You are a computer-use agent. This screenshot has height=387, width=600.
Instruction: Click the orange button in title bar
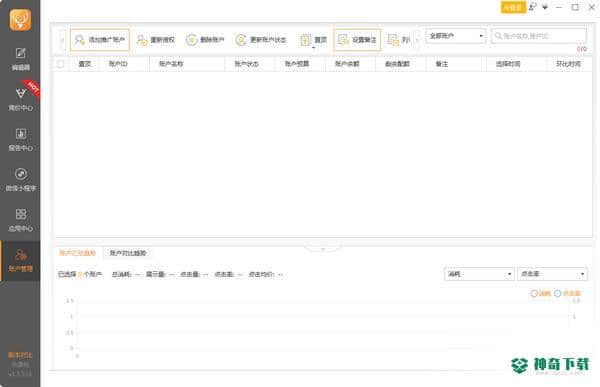click(x=513, y=7)
